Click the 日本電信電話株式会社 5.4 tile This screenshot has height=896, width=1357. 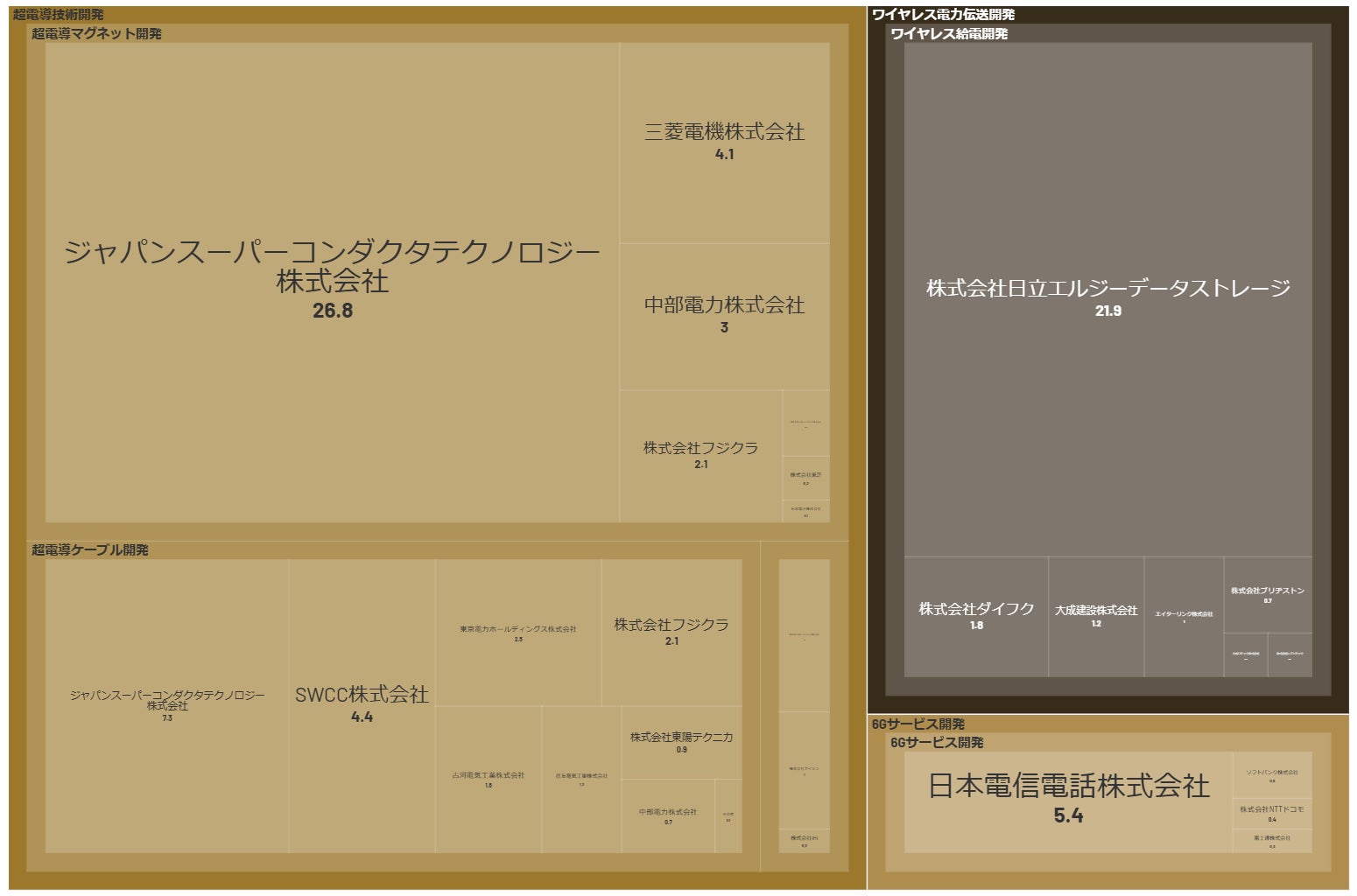1068,801
